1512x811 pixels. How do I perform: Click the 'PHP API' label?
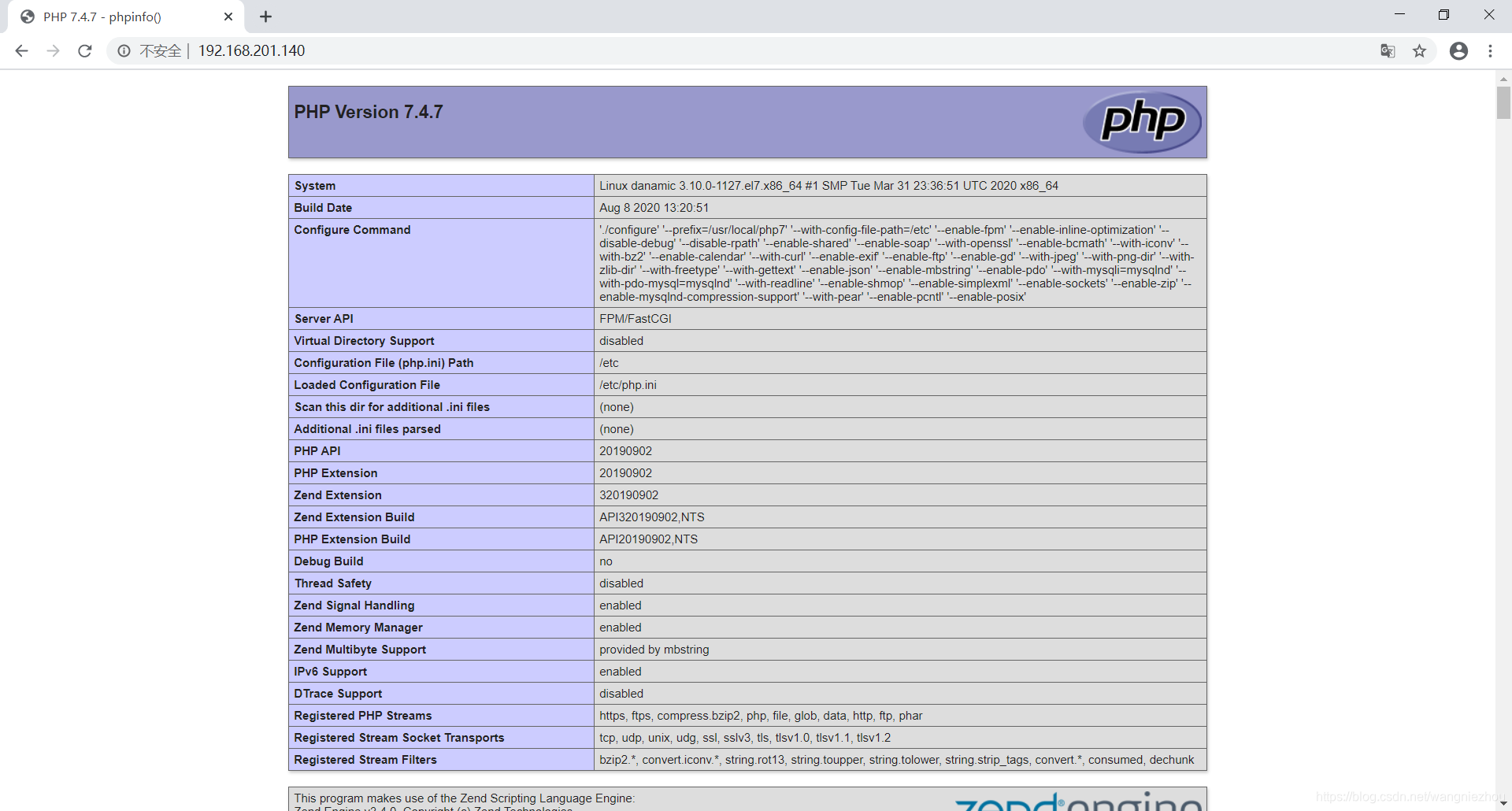[x=317, y=451]
